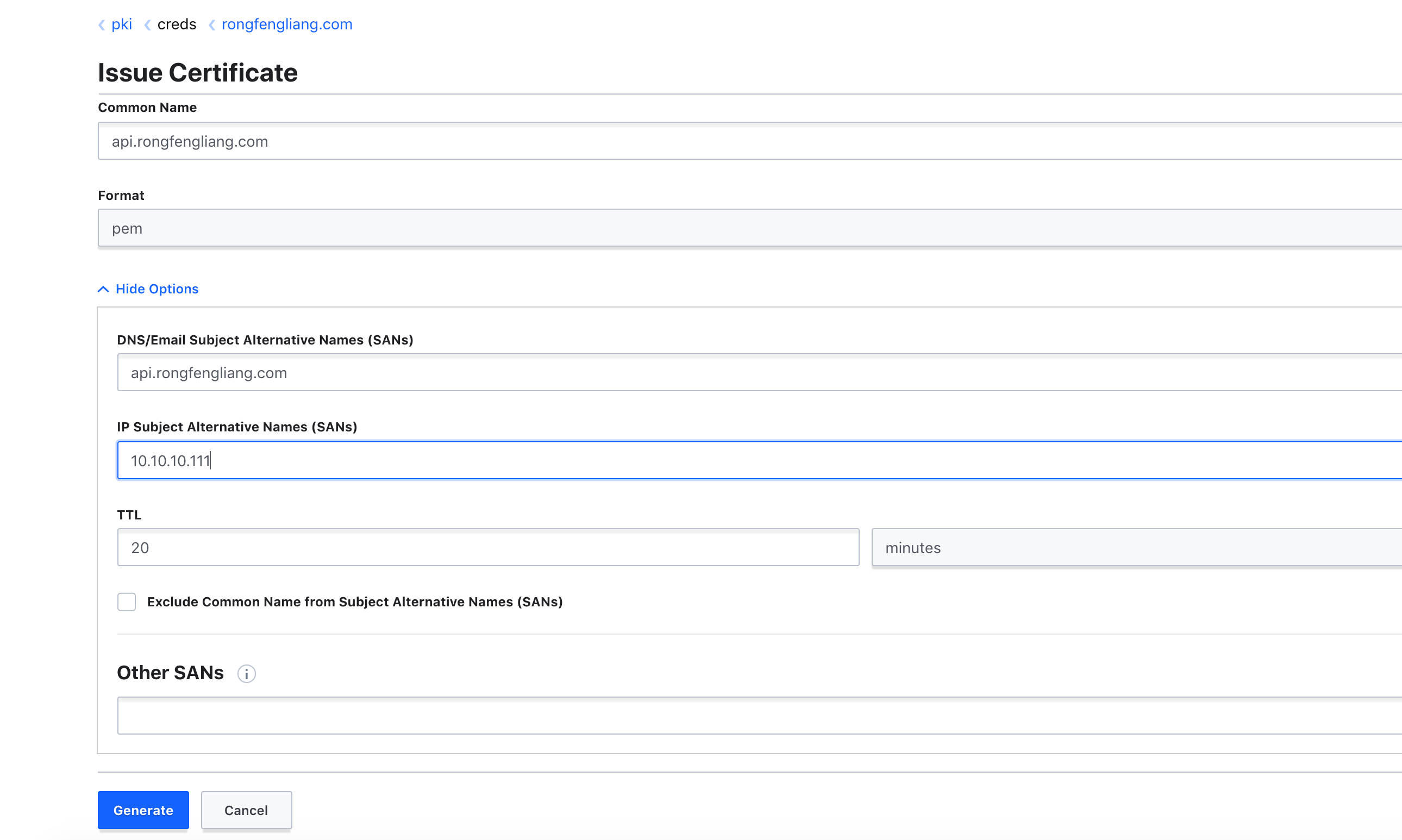This screenshot has height=840, width=1402.
Task: Click the chevron before creds breadcrumb
Action: [x=148, y=25]
